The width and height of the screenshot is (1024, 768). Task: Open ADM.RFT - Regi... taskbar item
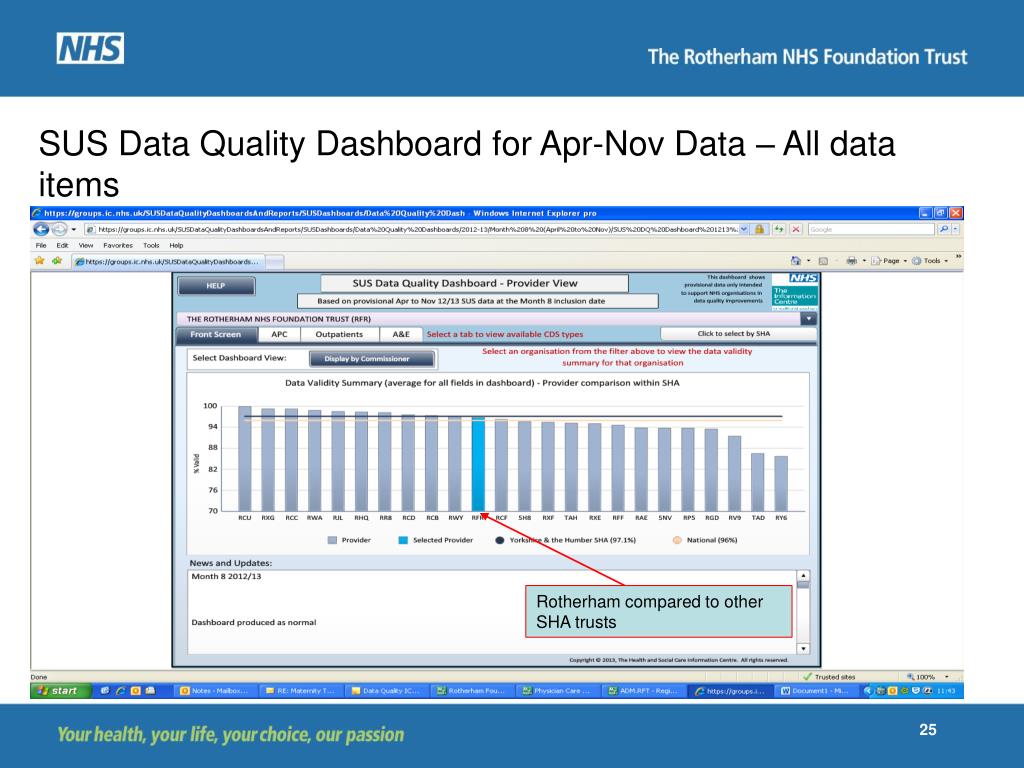click(643, 691)
